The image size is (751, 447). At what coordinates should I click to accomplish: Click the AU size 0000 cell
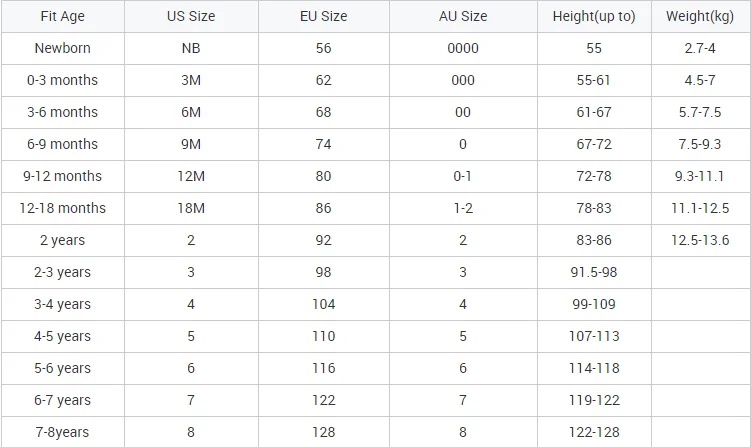click(x=463, y=48)
